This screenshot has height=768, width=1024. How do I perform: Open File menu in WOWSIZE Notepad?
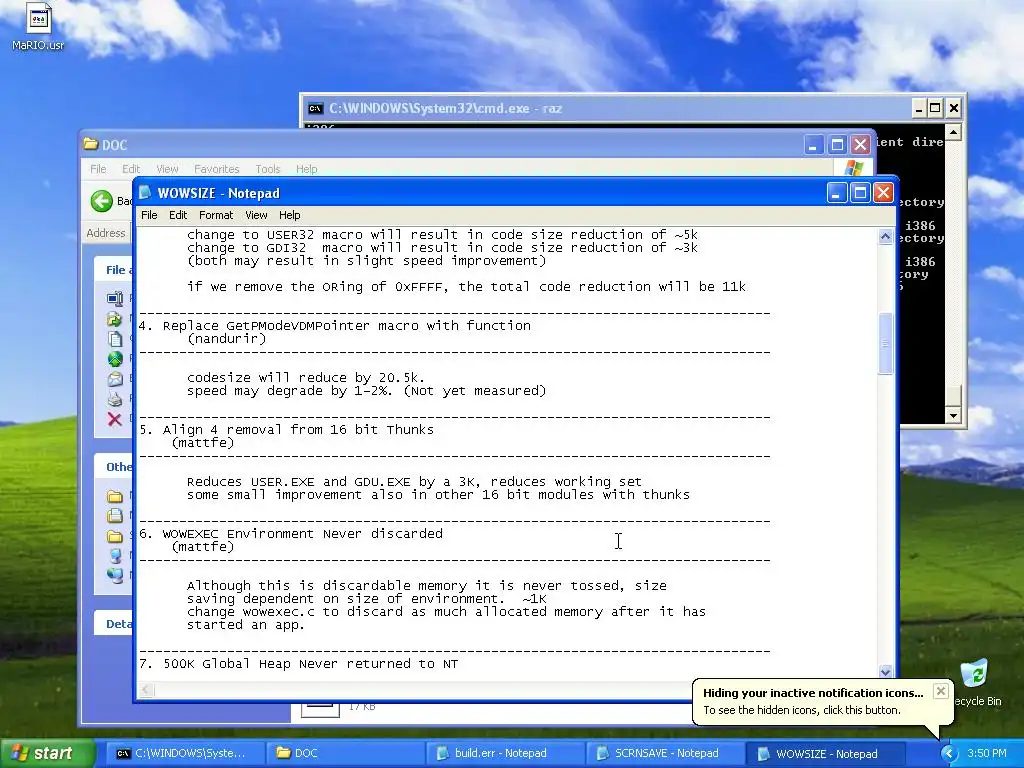click(x=149, y=215)
